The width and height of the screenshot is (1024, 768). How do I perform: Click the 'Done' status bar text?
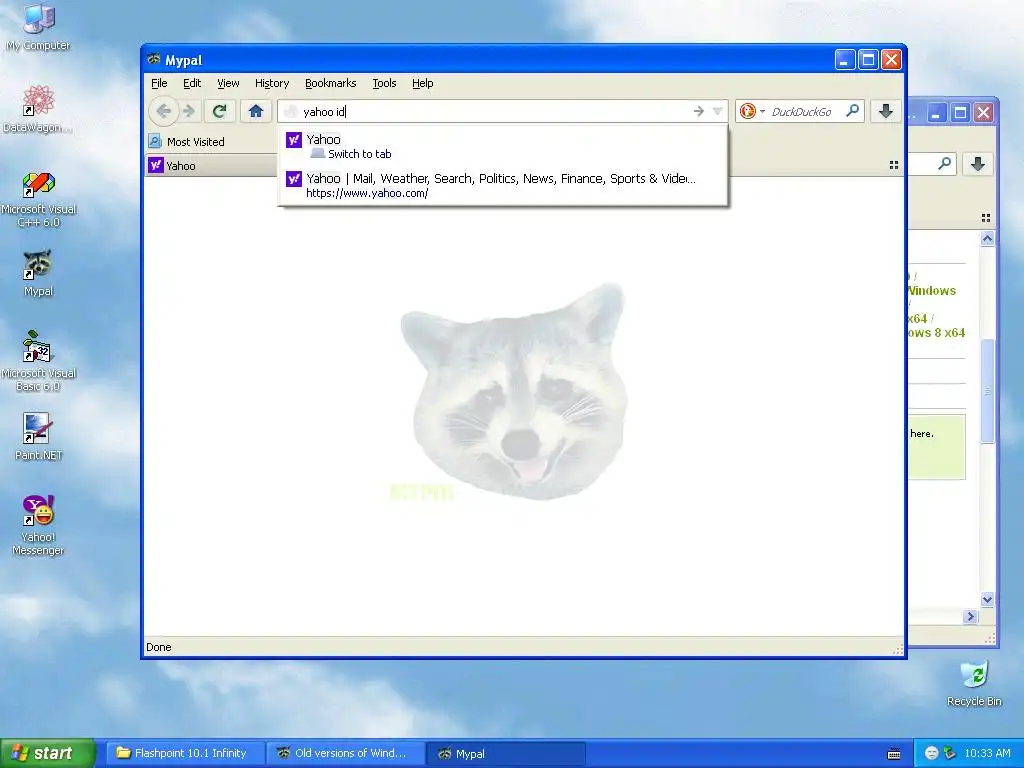pos(159,647)
